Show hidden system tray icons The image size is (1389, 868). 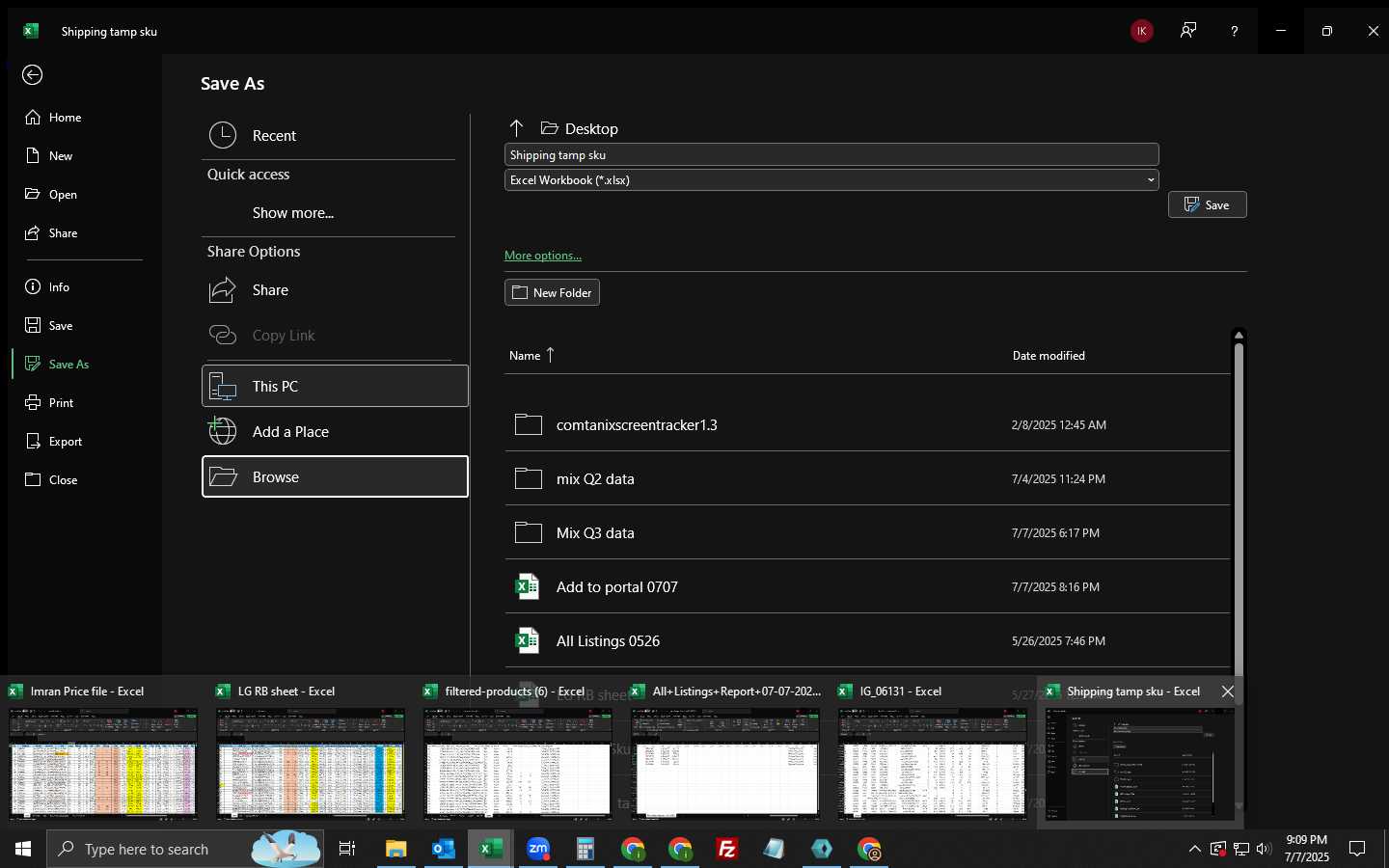[x=1194, y=849]
